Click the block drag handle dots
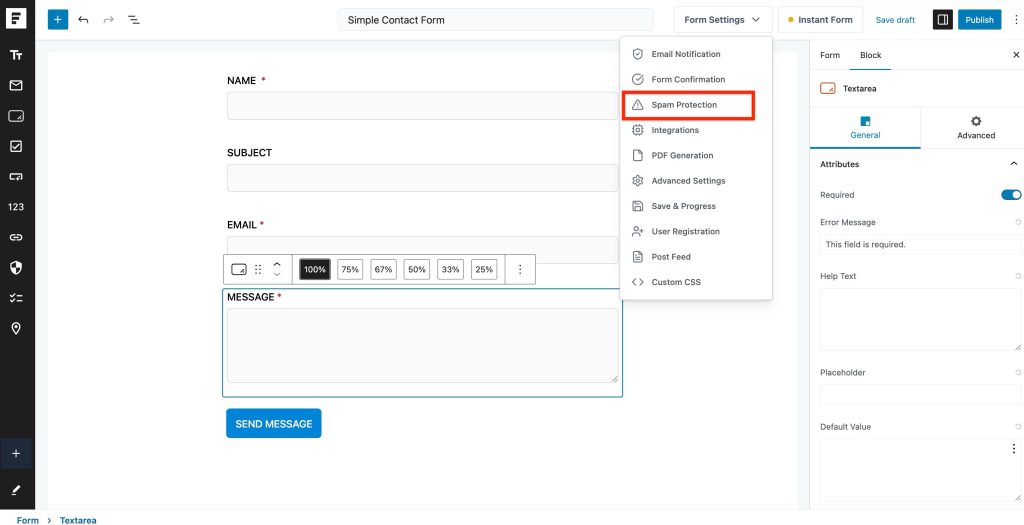This screenshot has height=525, width=1024. (258, 269)
